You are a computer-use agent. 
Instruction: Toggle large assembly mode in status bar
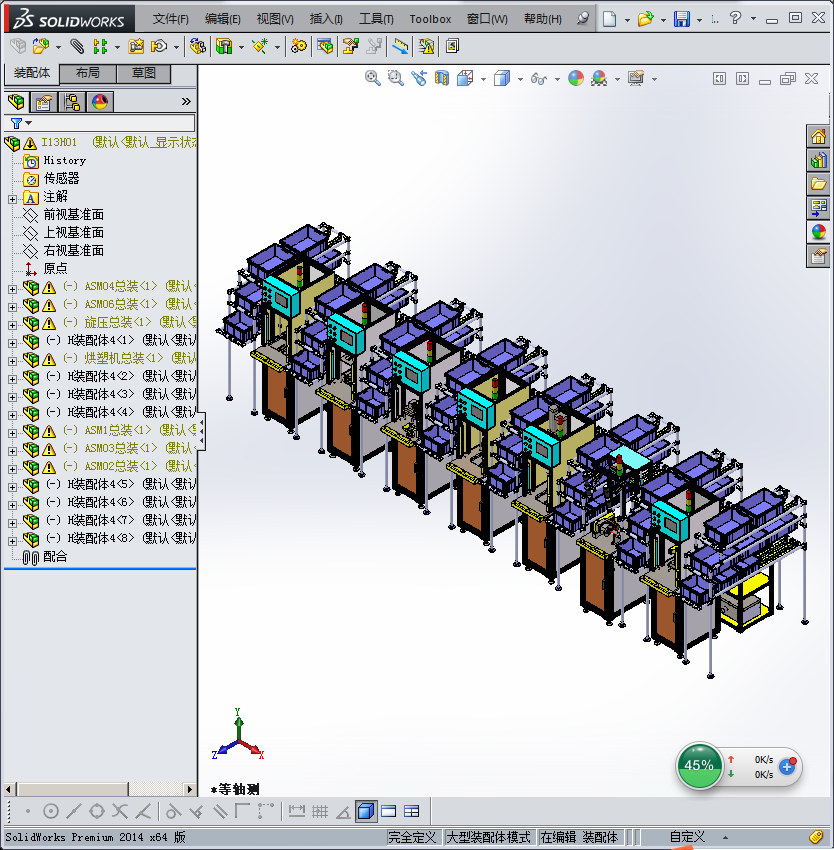point(488,837)
